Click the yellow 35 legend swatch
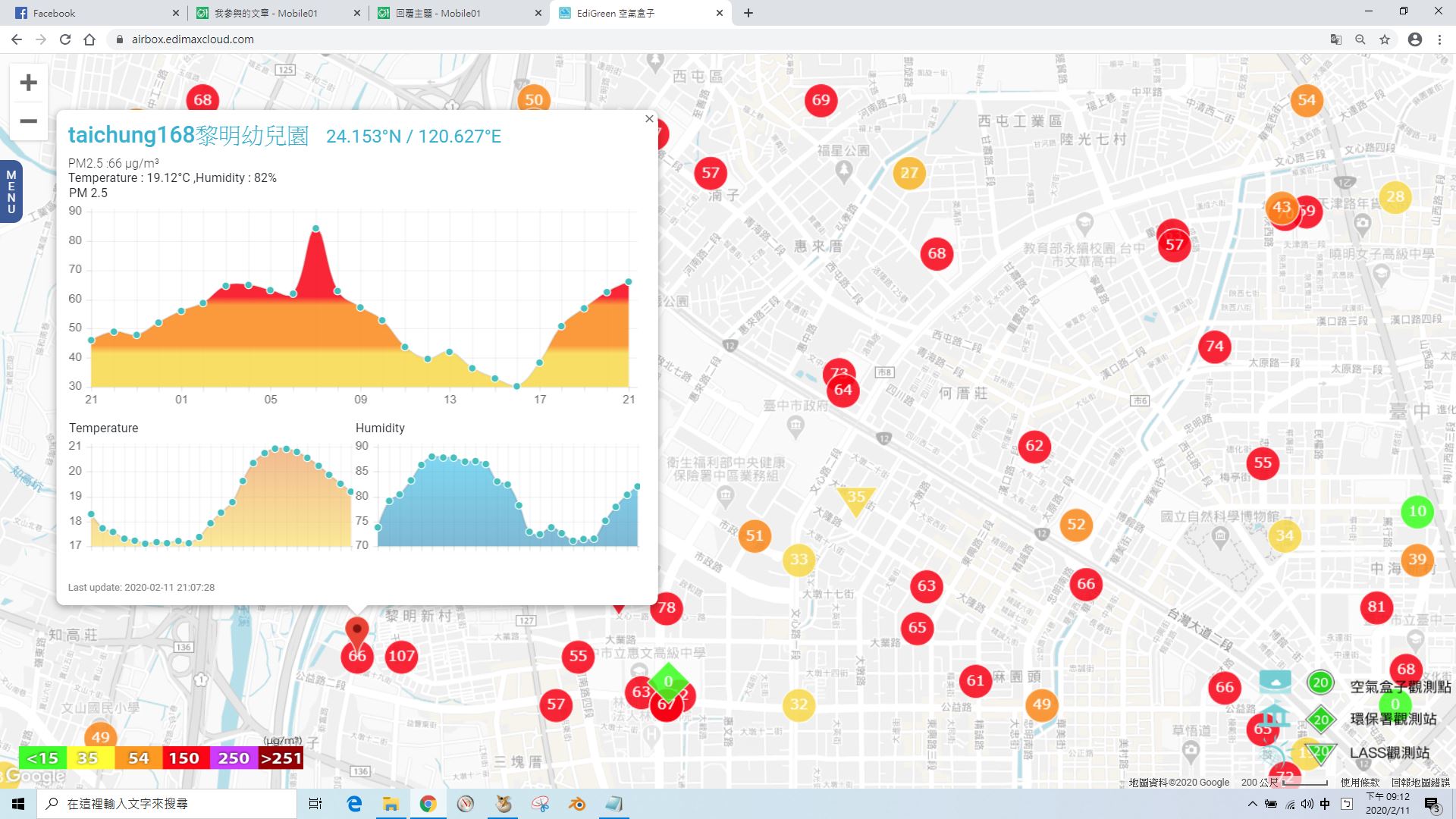The image size is (1456, 819). pyautogui.click(x=90, y=758)
